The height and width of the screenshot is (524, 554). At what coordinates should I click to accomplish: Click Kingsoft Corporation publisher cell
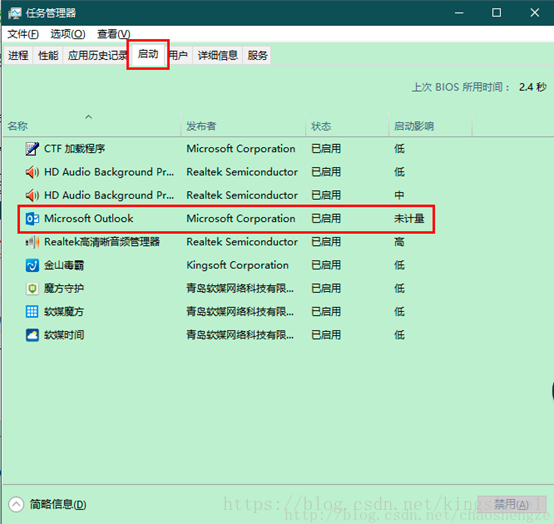pos(237,265)
